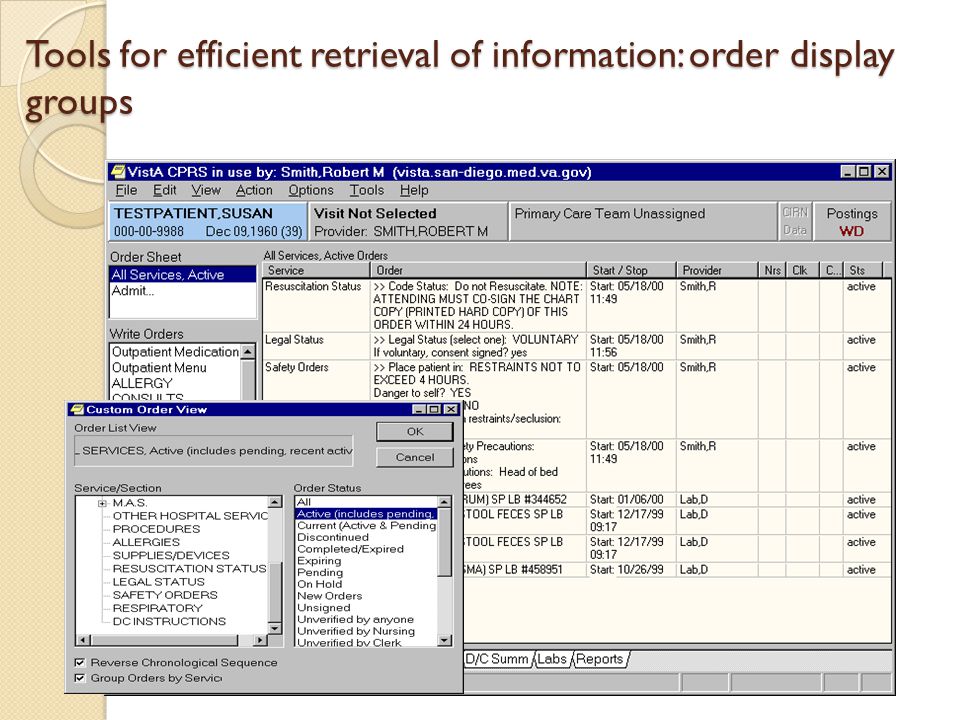The image size is (960, 720).
Task: Click ALLERGY in Write Orders list
Action: 175,383
